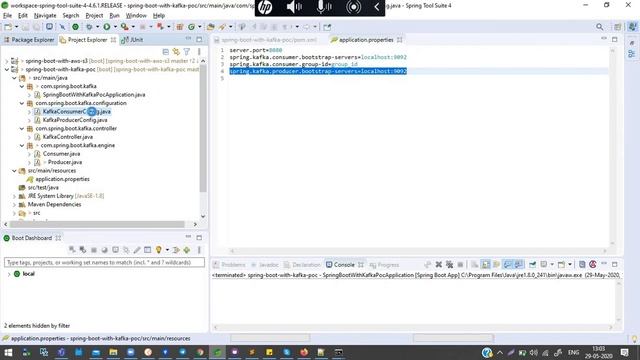Collapse the spring-boot-with-kafka-poc project
Viewport: 640px width, 360px height.
pos(7,69)
